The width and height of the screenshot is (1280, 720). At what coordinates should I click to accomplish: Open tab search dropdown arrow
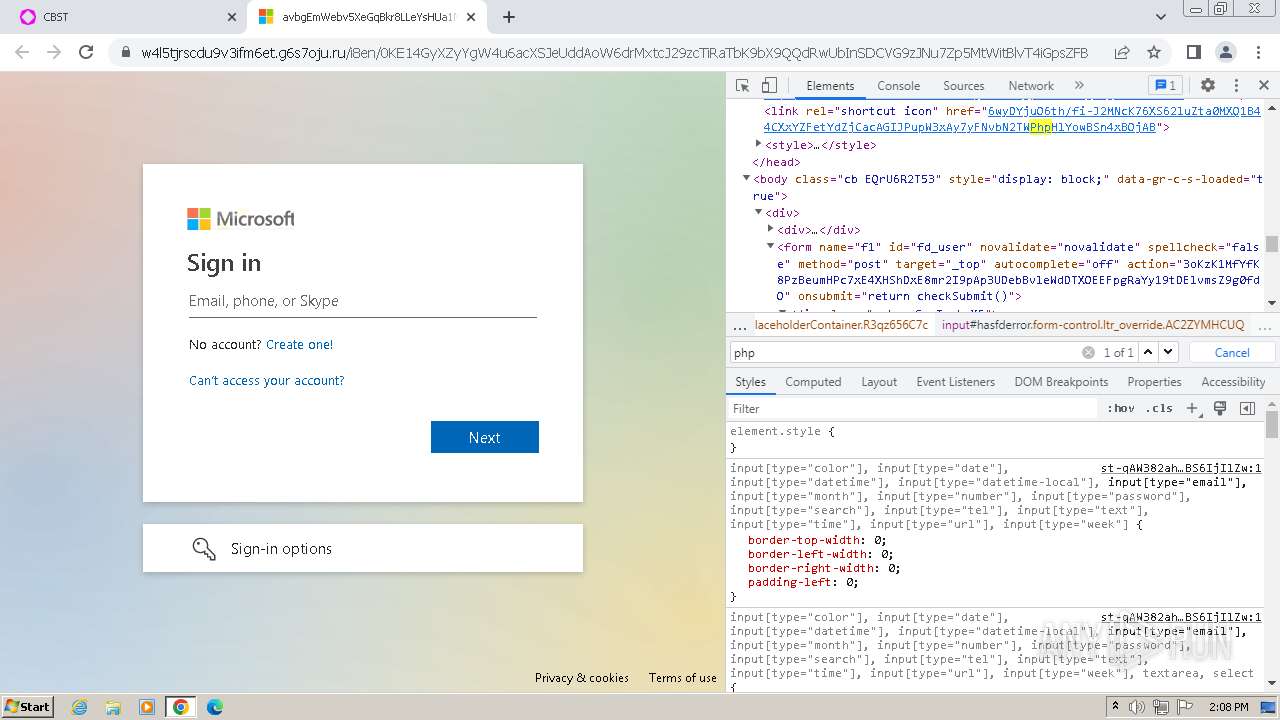click(1161, 17)
